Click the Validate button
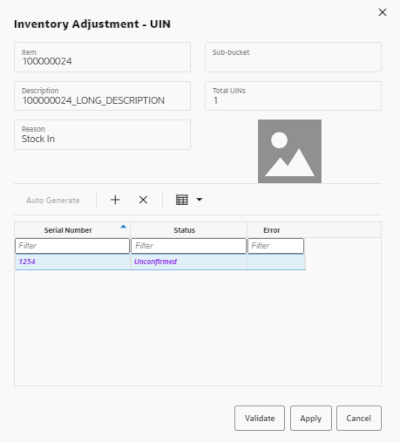400x443 pixels. pos(259,418)
